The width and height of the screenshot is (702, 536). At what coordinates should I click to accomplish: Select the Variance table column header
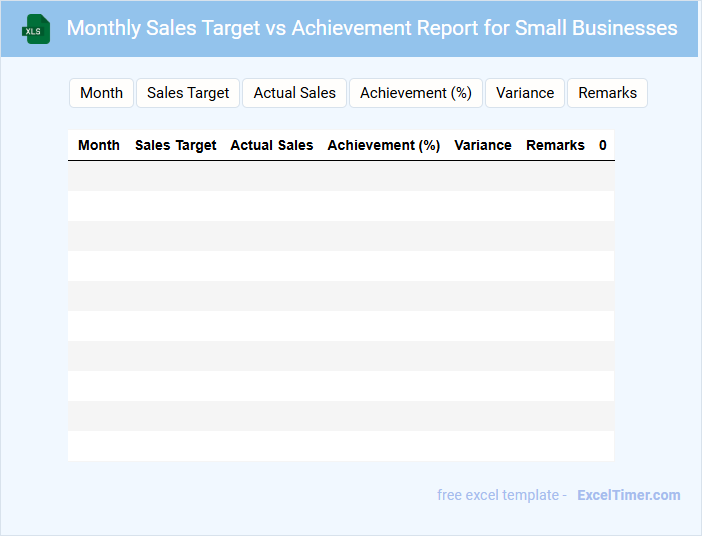coord(483,145)
